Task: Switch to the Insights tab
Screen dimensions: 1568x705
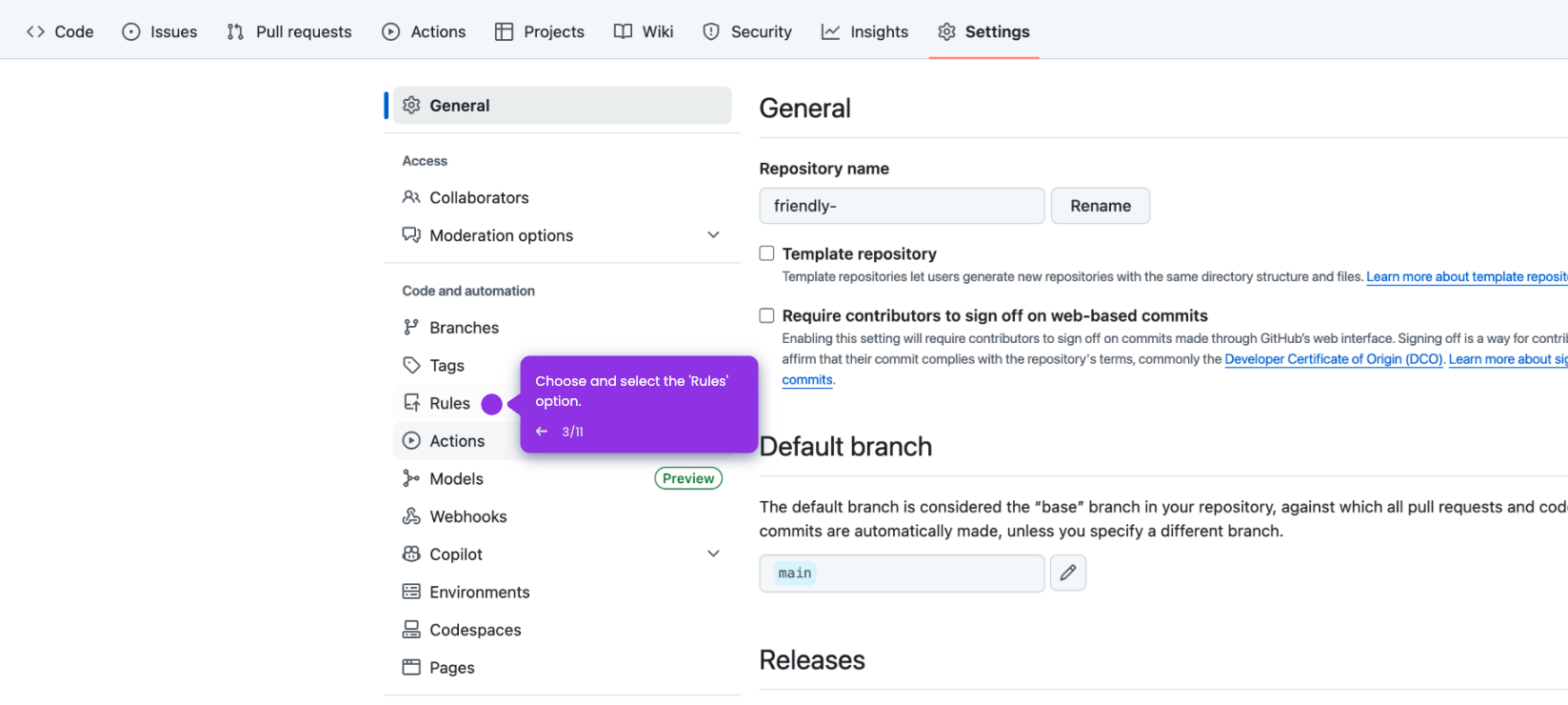Action: point(865,31)
